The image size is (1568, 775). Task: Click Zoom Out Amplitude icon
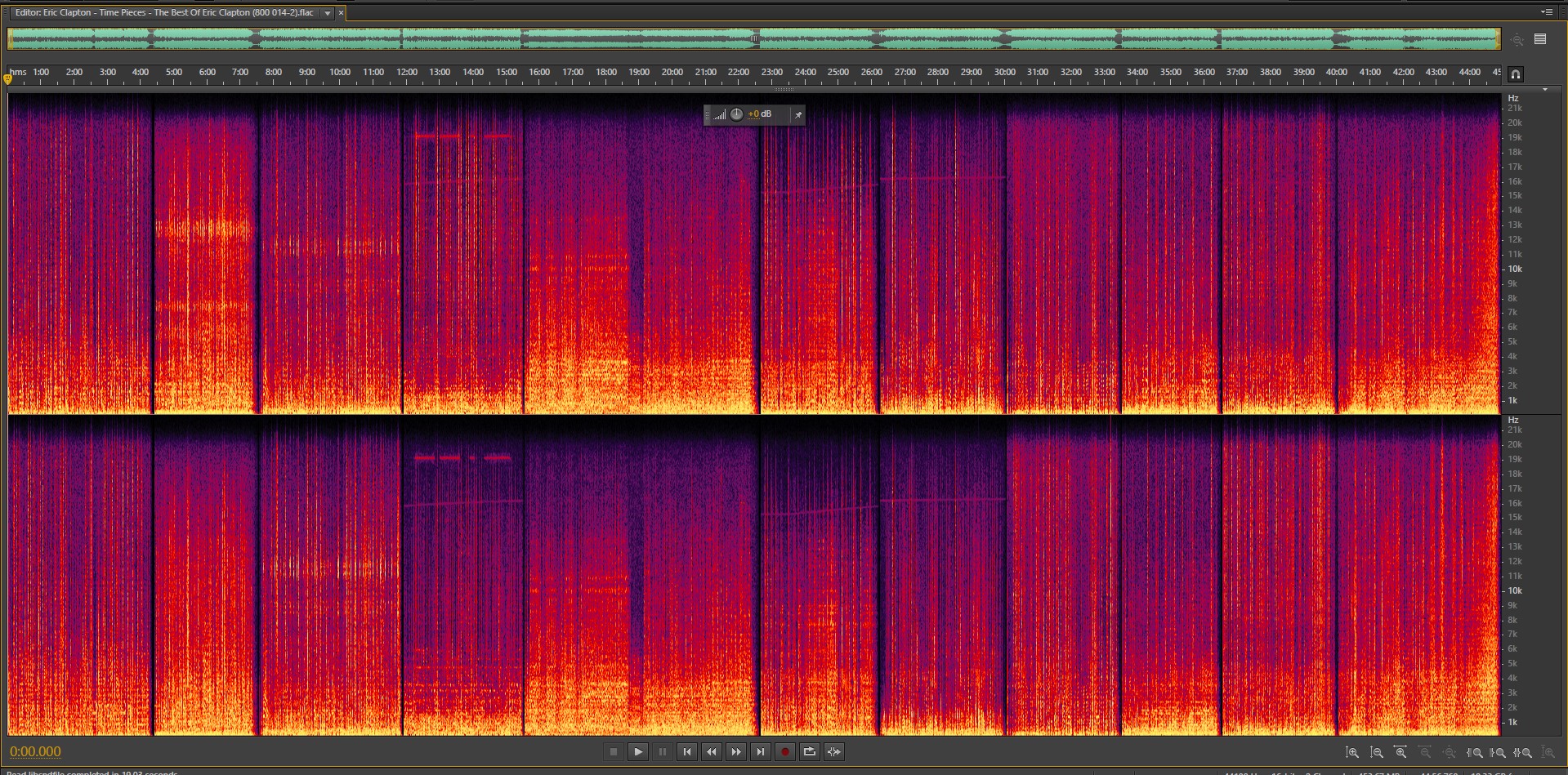point(1377,752)
